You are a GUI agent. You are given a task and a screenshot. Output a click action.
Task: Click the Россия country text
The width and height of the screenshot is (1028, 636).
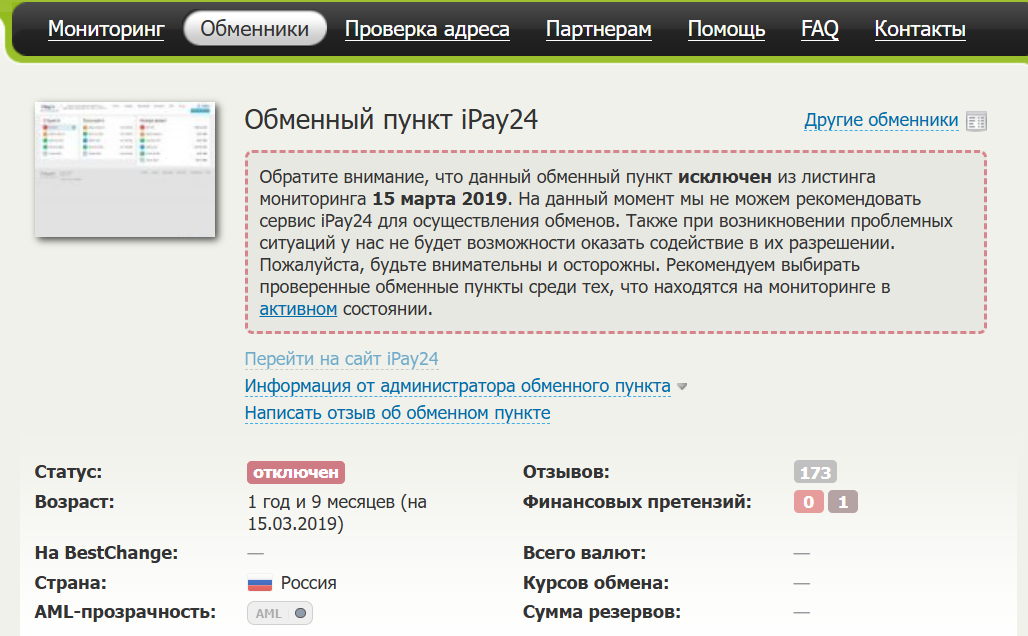pos(308,583)
